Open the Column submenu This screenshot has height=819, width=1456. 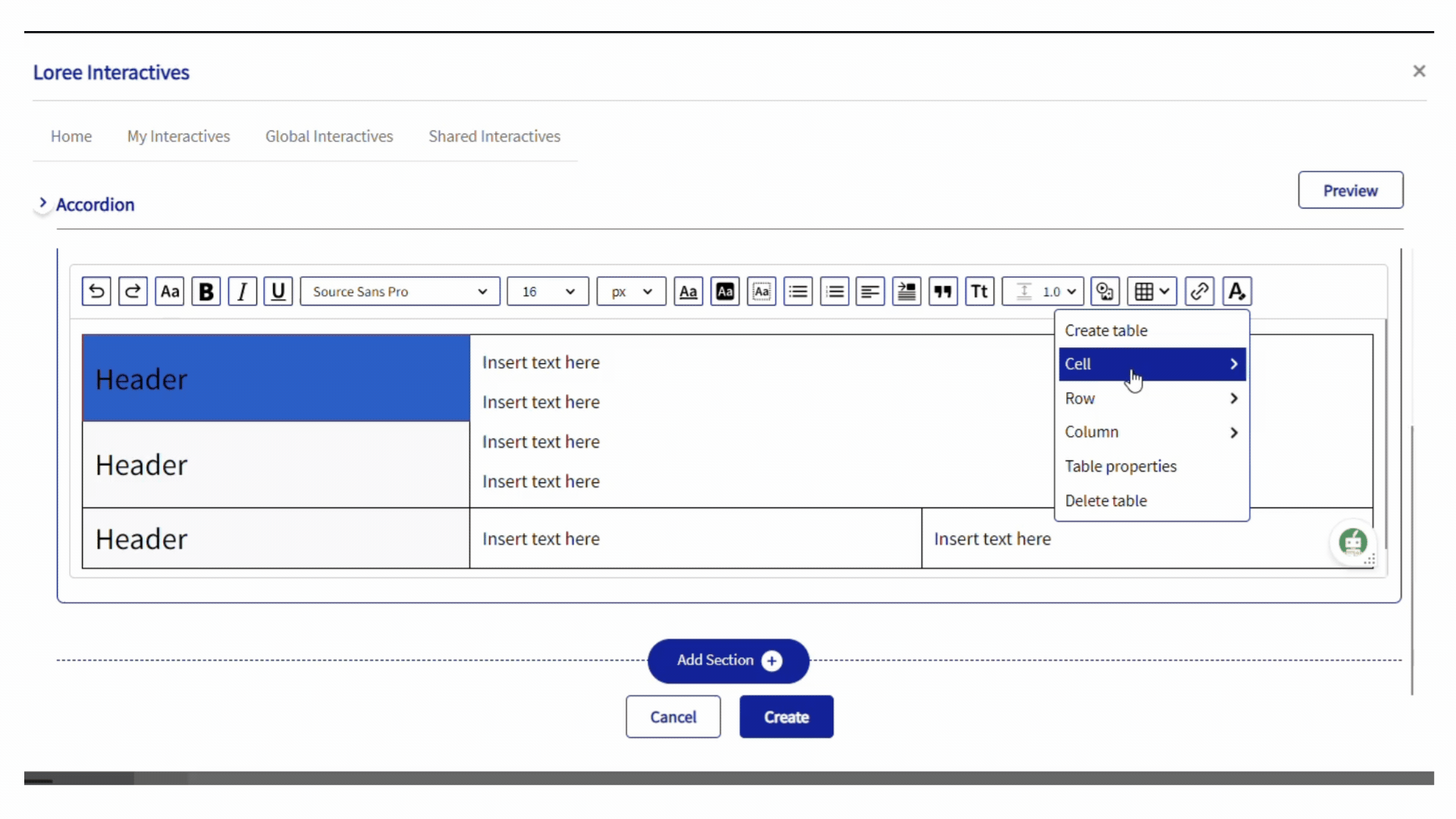click(1152, 432)
